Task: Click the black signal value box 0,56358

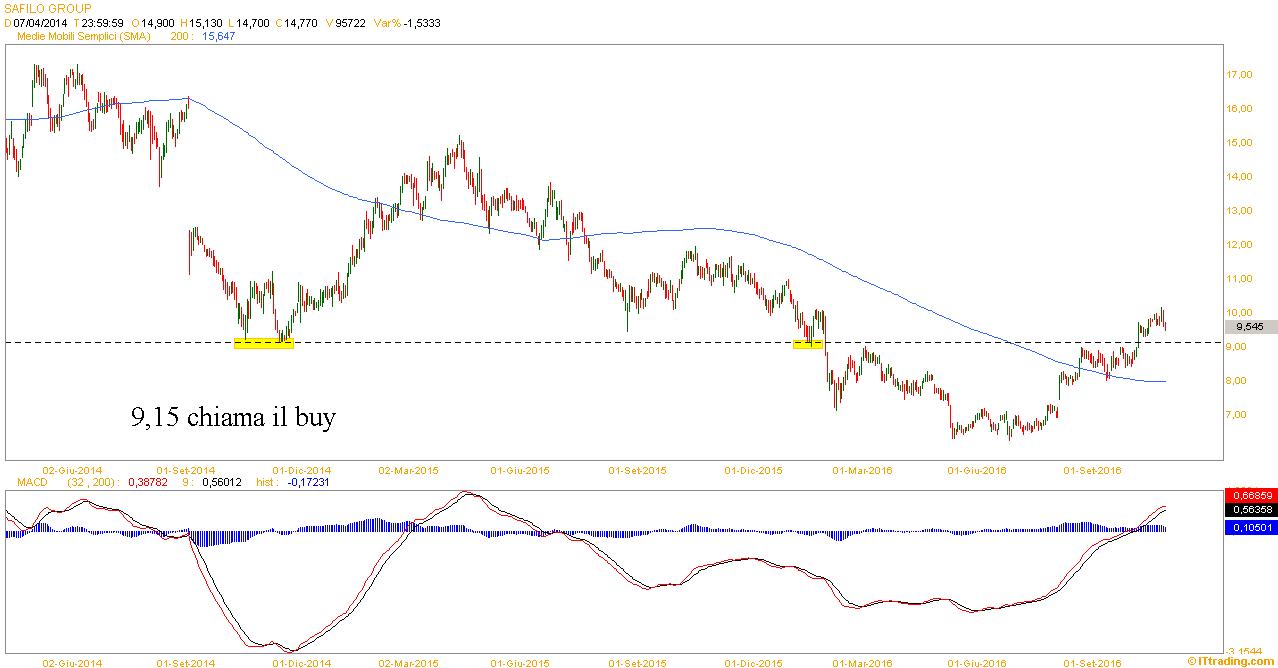Action: click(1249, 509)
